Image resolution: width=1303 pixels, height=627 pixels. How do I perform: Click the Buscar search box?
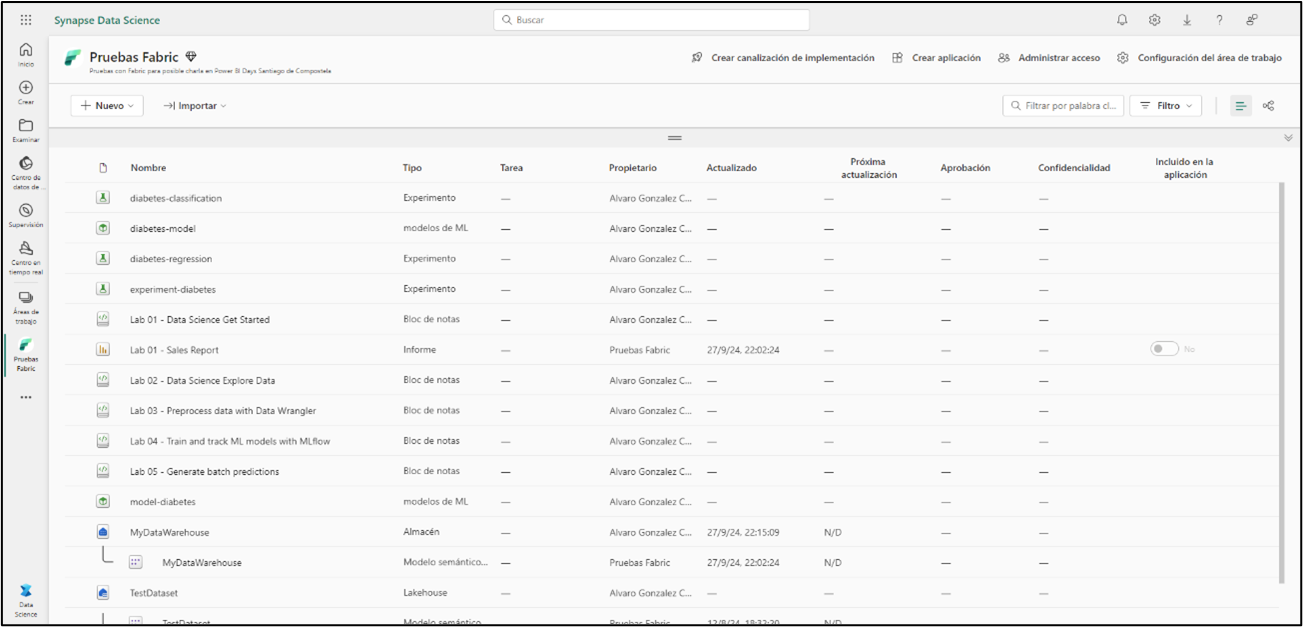click(x=651, y=20)
